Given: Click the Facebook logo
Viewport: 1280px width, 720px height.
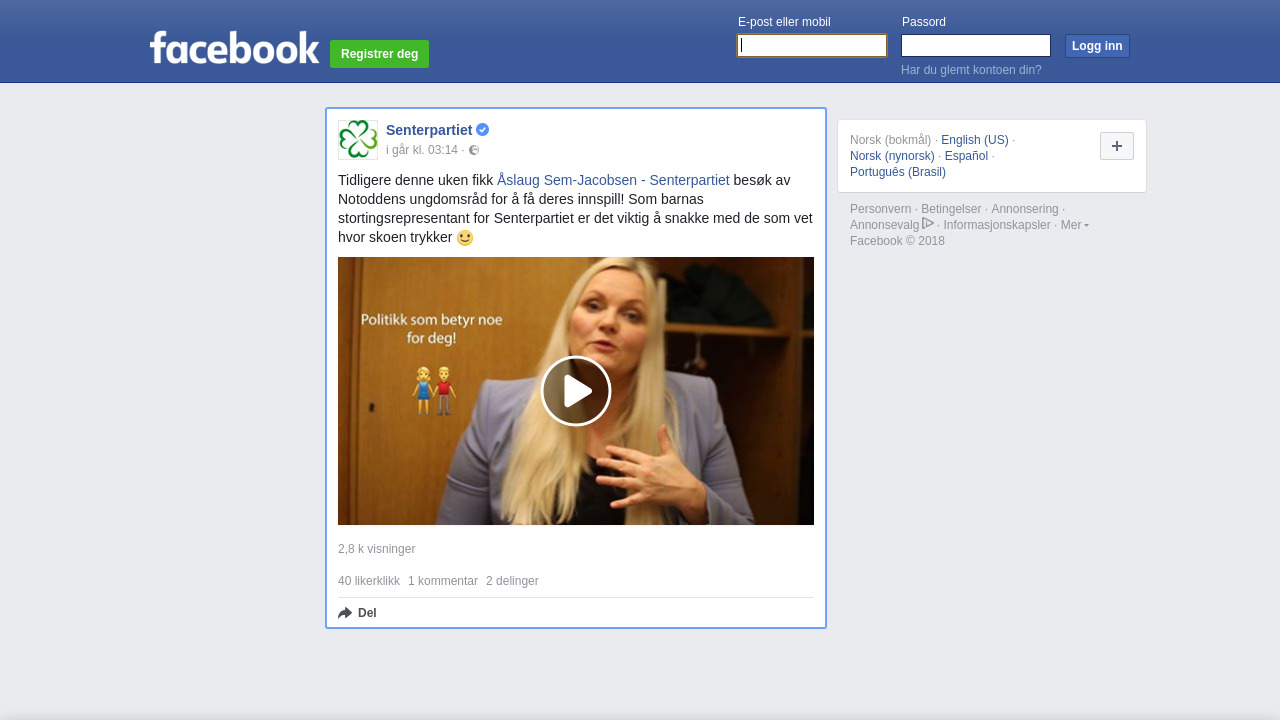Looking at the screenshot, I should click(x=234, y=47).
